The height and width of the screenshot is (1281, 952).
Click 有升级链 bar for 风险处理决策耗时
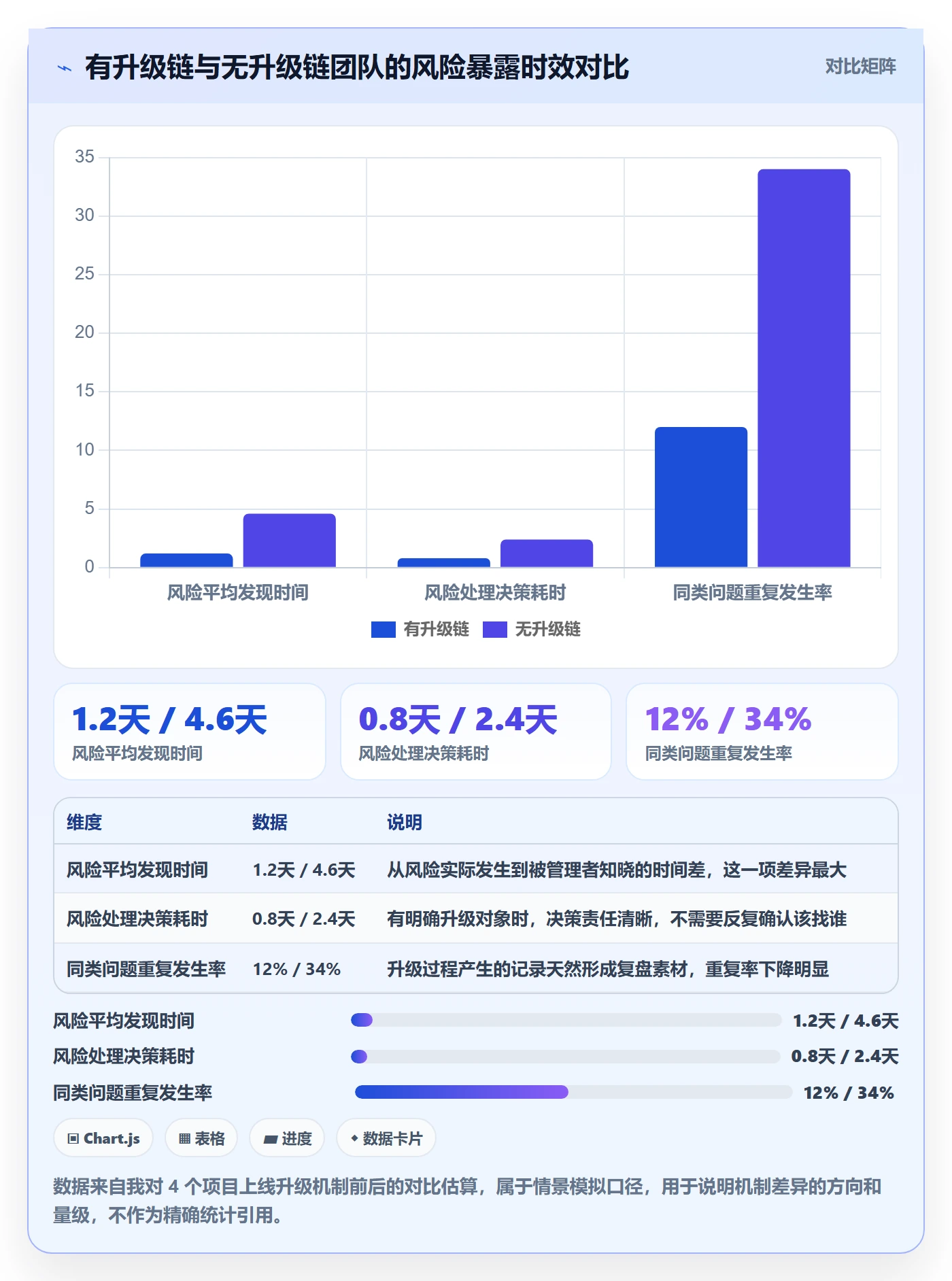[x=444, y=563]
